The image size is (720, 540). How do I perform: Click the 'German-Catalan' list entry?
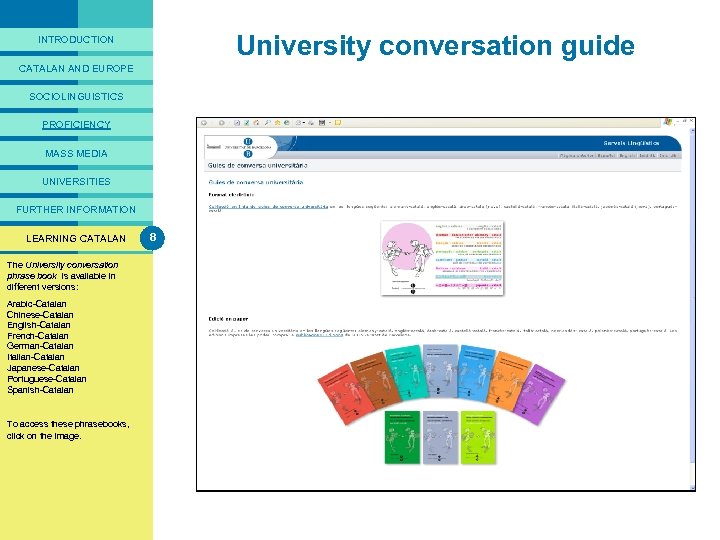(x=40, y=346)
